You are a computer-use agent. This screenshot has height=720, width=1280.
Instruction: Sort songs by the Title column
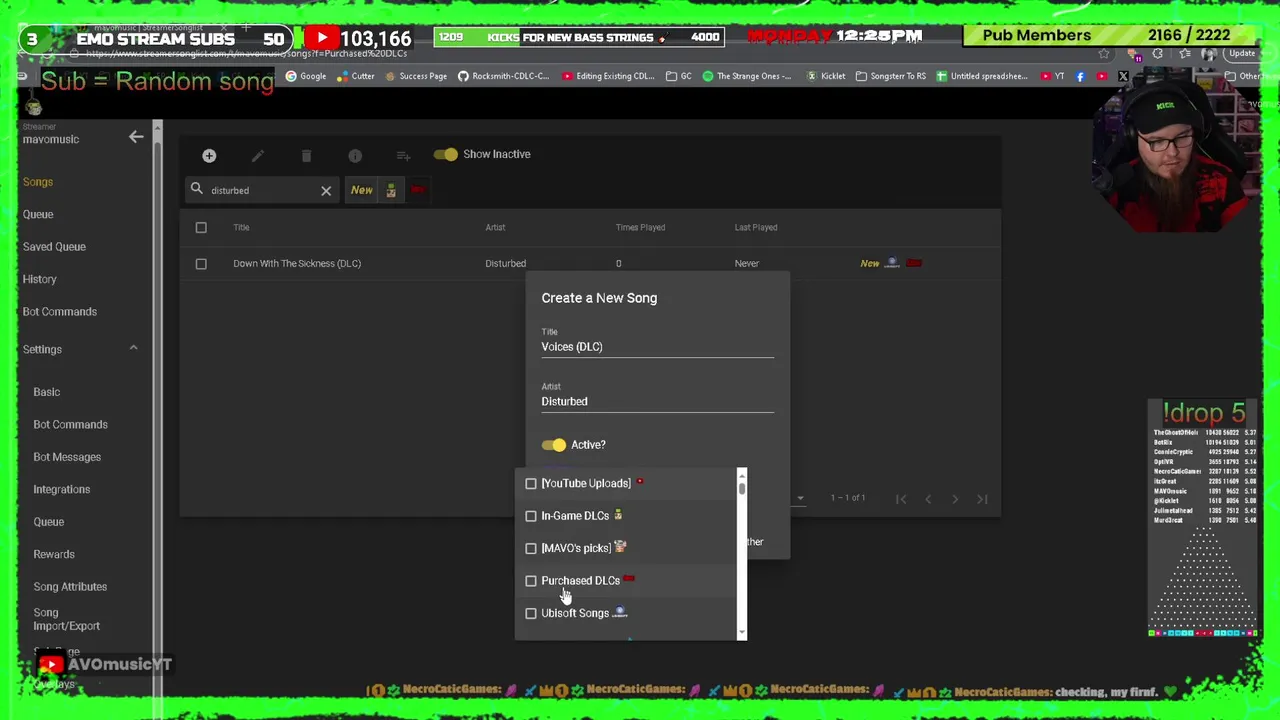(x=241, y=227)
